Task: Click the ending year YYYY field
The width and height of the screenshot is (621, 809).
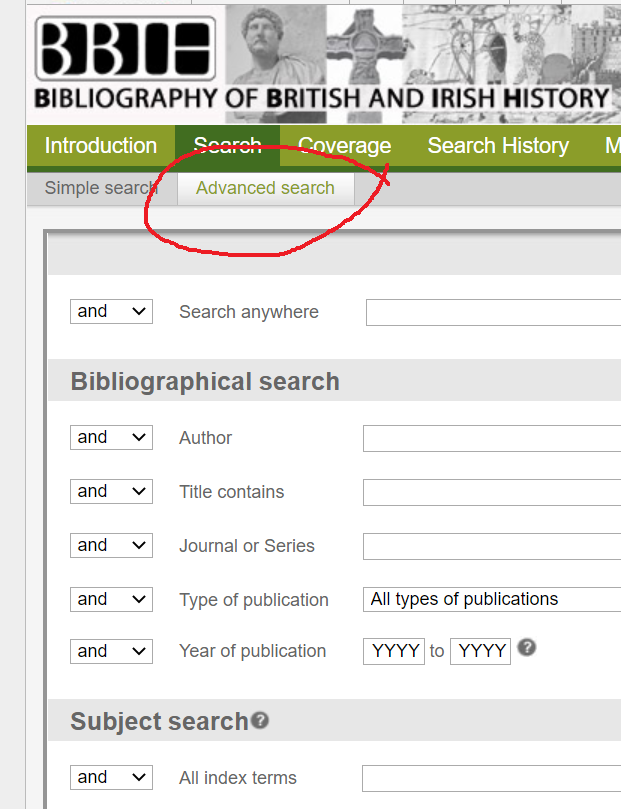Action: click(480, 652)
